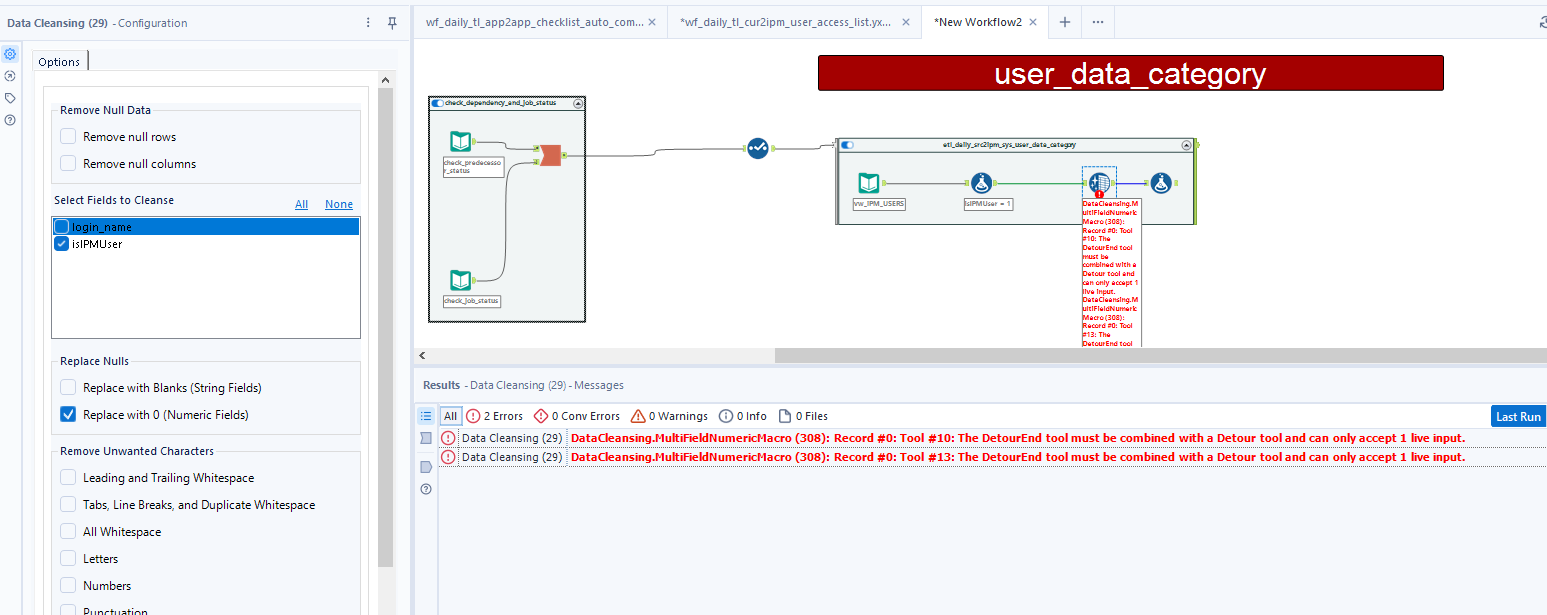Screen dimensions: 1547x615
Task: Select the Configuration gear icon in left sidebar
Action: [10, 53]
